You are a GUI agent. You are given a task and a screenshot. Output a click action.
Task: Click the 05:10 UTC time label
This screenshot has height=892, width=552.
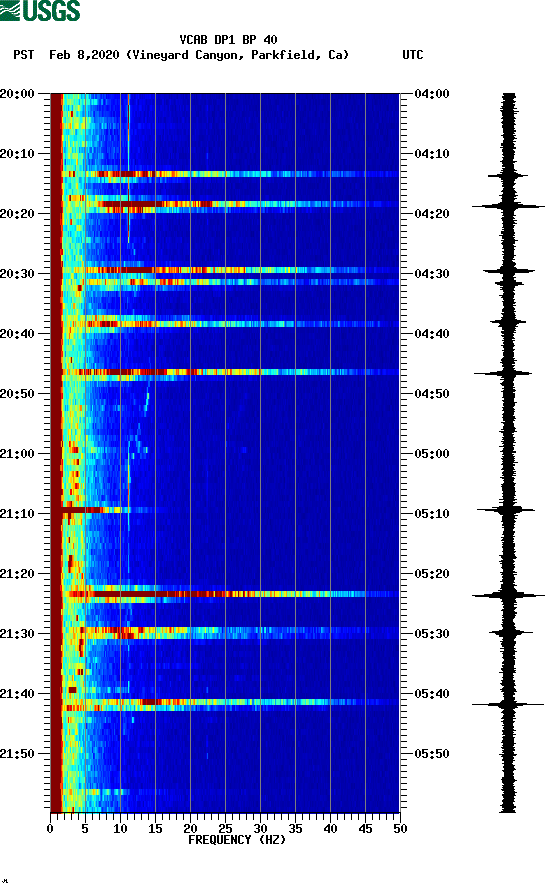point(432,514)
